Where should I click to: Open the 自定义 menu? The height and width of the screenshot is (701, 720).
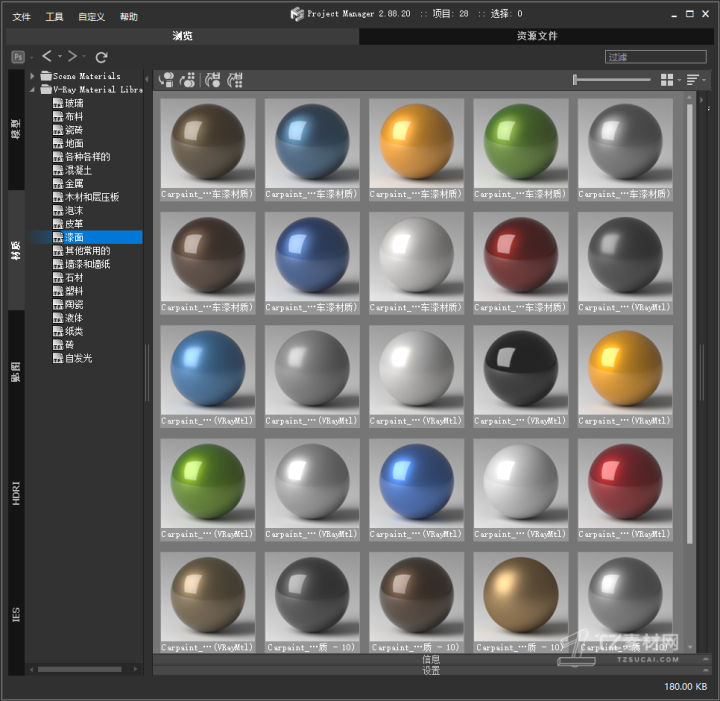click(x=91, y=17)
